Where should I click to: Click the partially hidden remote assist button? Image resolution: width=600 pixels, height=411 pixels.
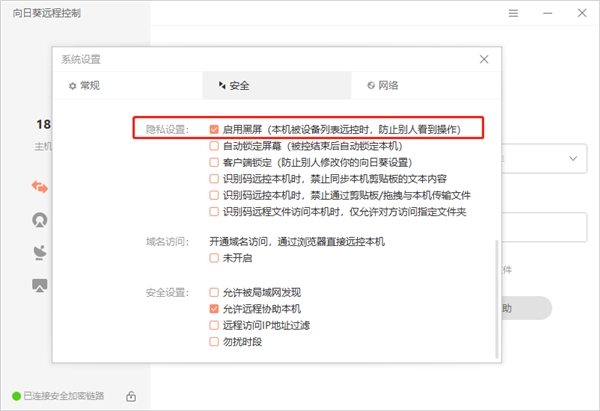click(527, 308)
